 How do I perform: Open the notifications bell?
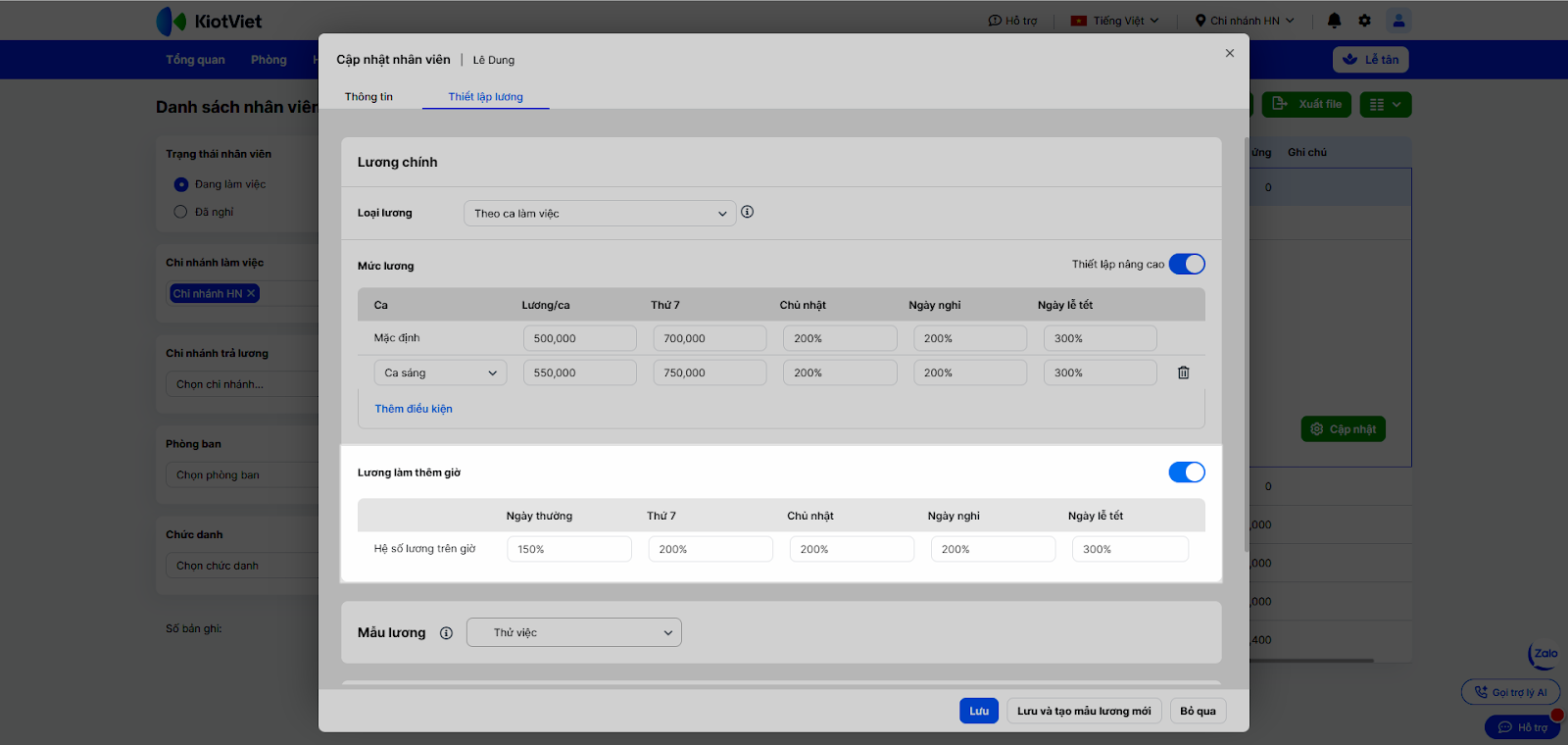point(1334,21)
